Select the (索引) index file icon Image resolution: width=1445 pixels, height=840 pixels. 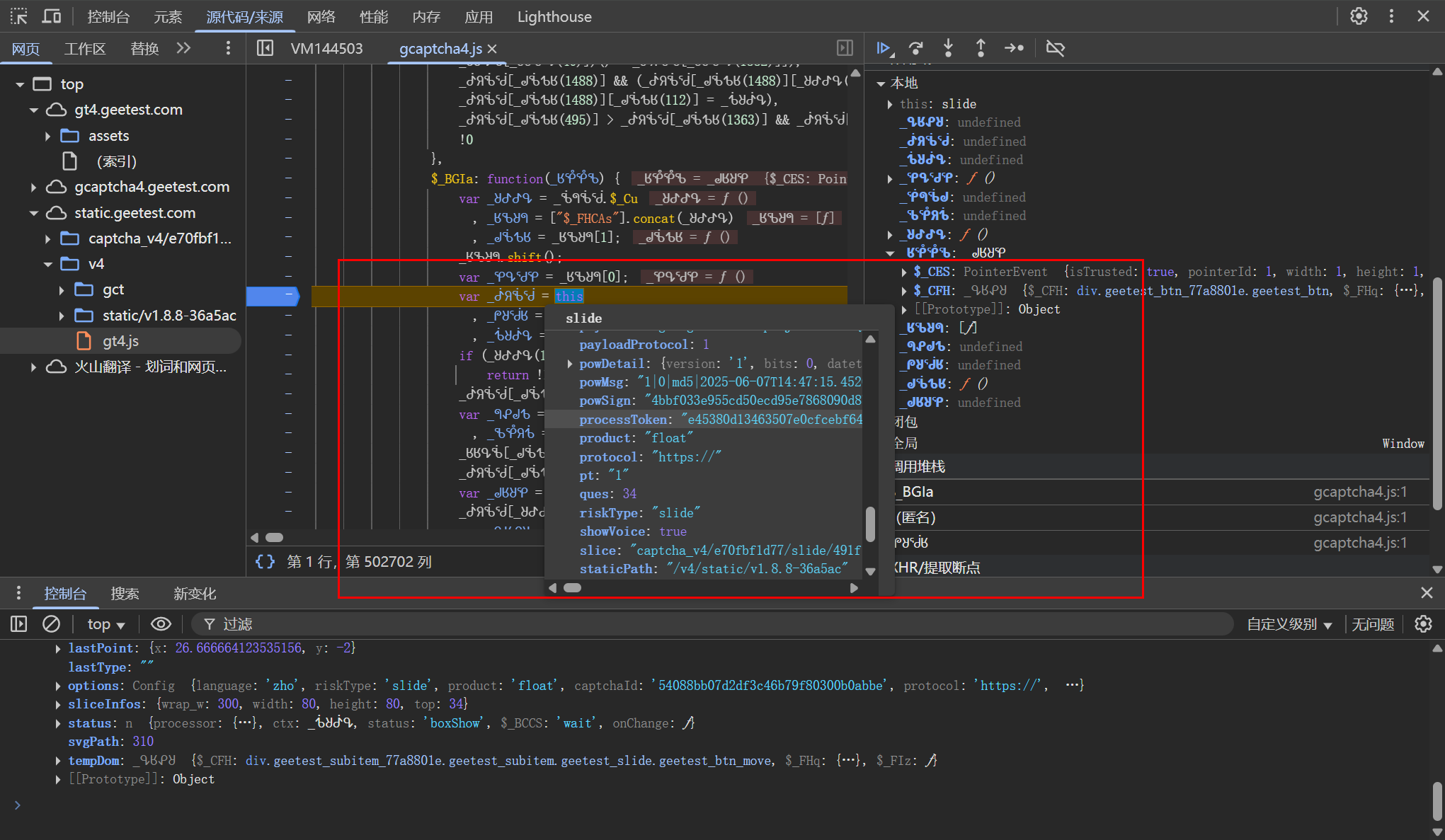pos(69,161)
